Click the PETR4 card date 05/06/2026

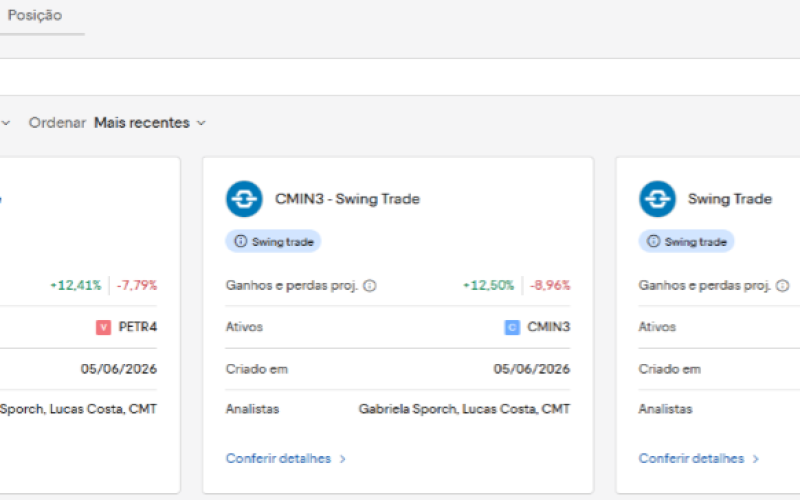pos(119,369)
